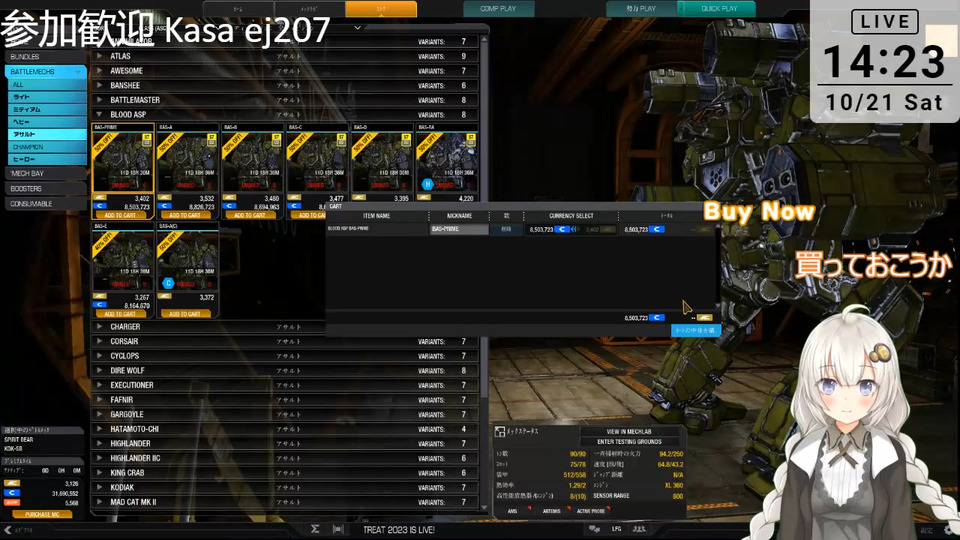The image size is (960, 540).
Task: Add BAS-A to cart
Action: click(186, 216)
